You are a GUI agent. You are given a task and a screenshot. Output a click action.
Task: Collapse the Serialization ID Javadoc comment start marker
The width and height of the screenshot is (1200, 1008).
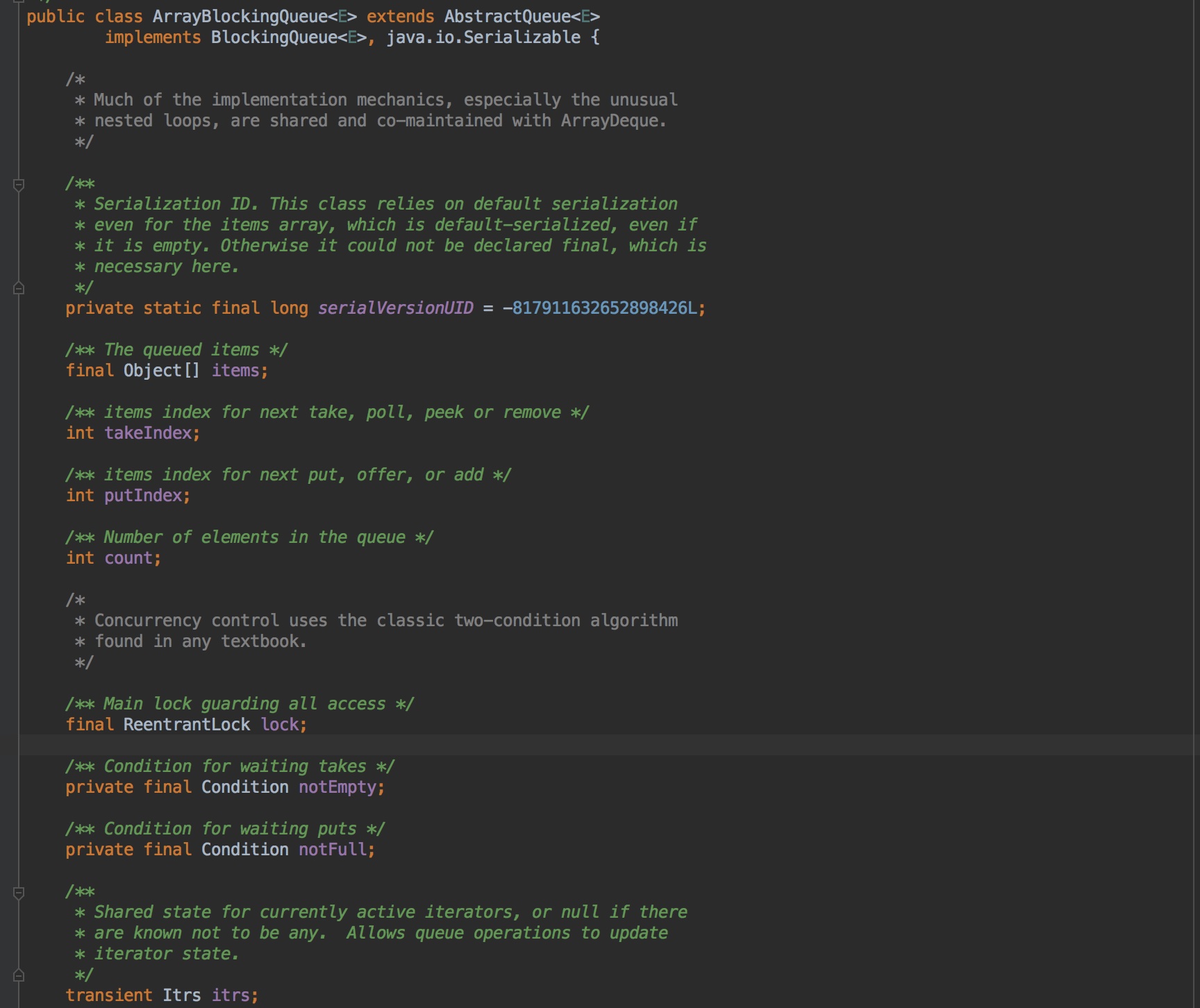19,185
